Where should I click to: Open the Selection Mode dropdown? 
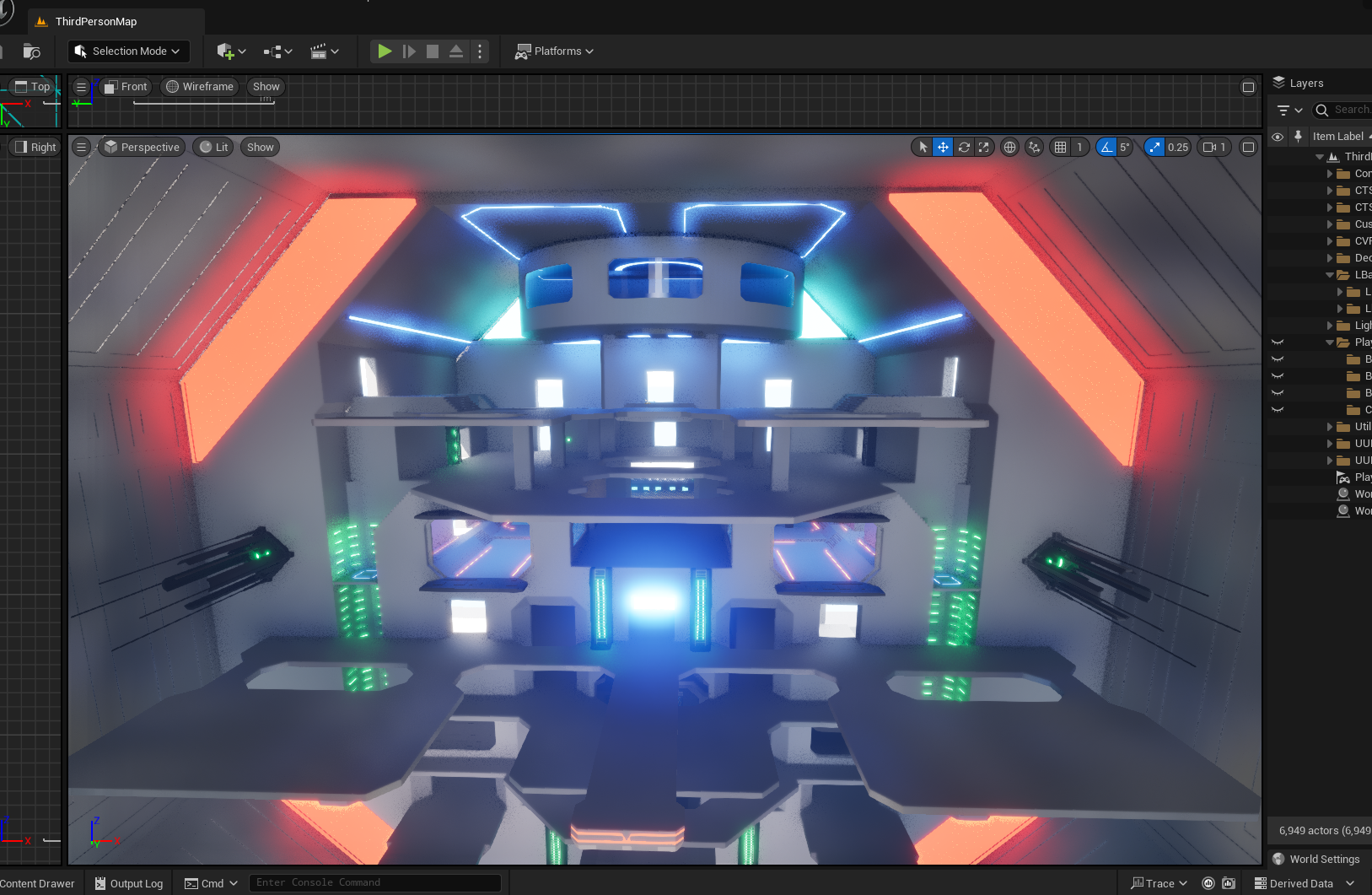pos(128,51)
